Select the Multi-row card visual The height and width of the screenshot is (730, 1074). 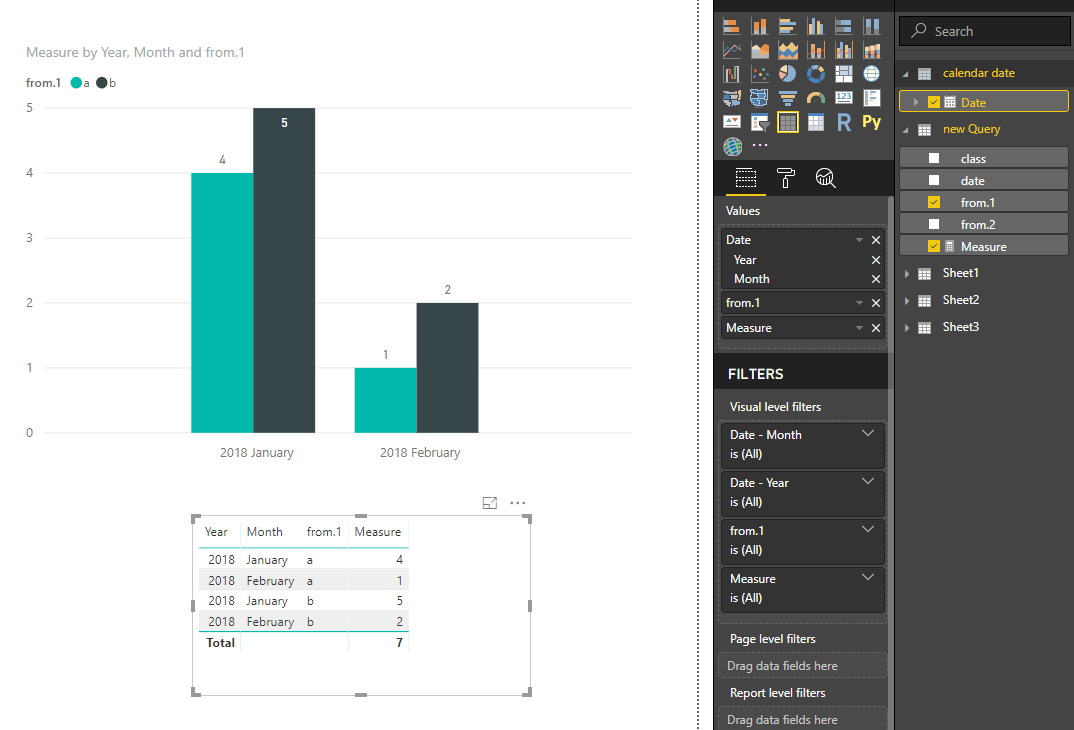(x=872, y=98)
